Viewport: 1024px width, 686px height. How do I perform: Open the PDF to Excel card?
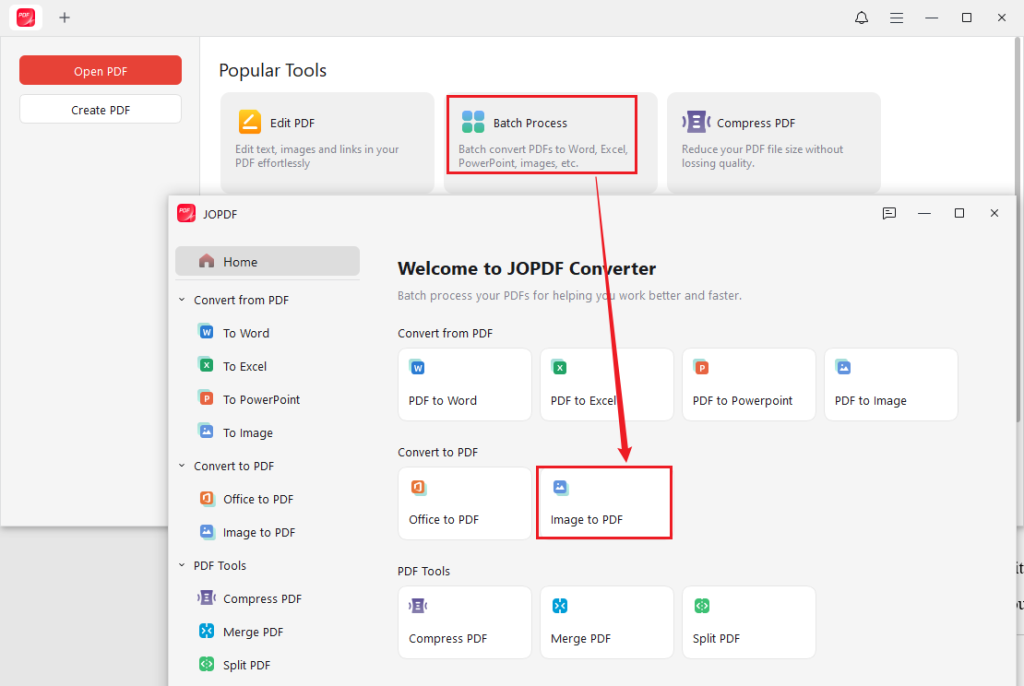coord(607,384)
